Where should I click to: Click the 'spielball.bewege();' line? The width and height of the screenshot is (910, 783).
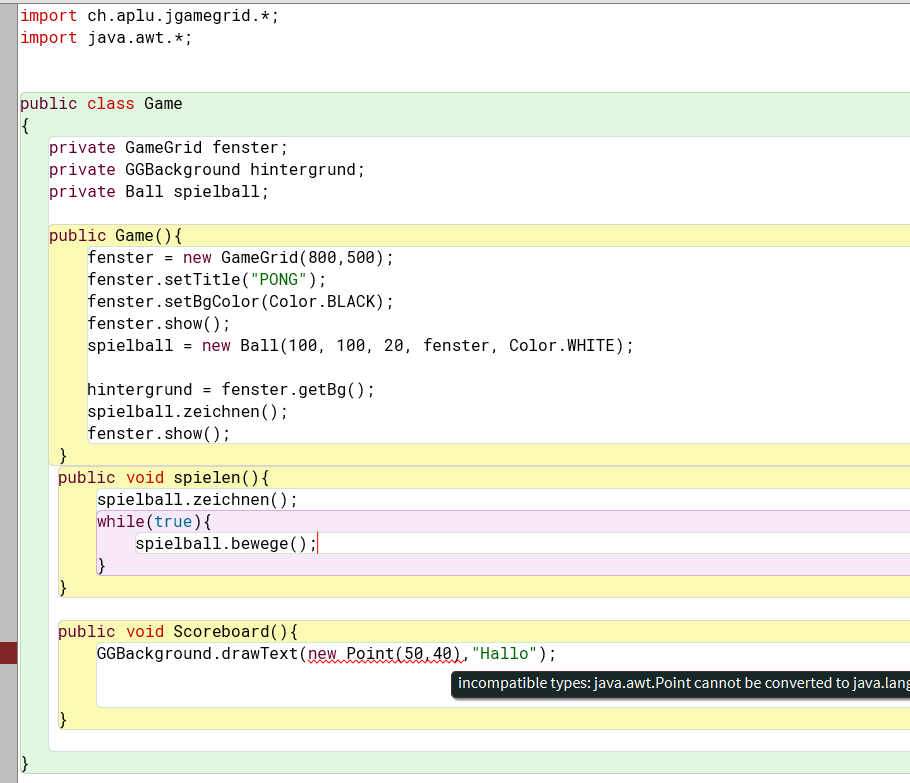click(x=226, y=544)
